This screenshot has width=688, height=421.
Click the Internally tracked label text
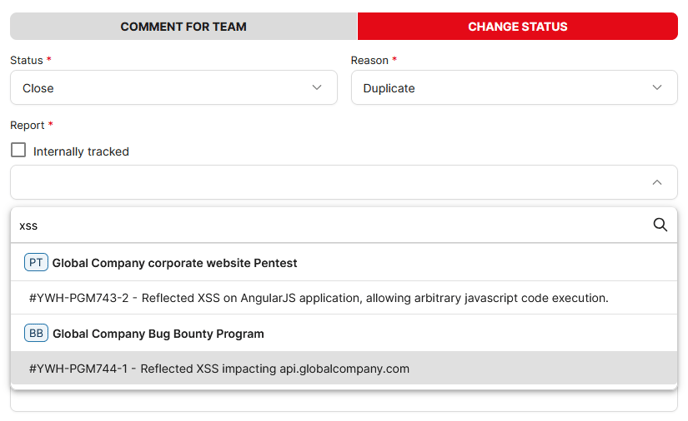pos(81,151)
